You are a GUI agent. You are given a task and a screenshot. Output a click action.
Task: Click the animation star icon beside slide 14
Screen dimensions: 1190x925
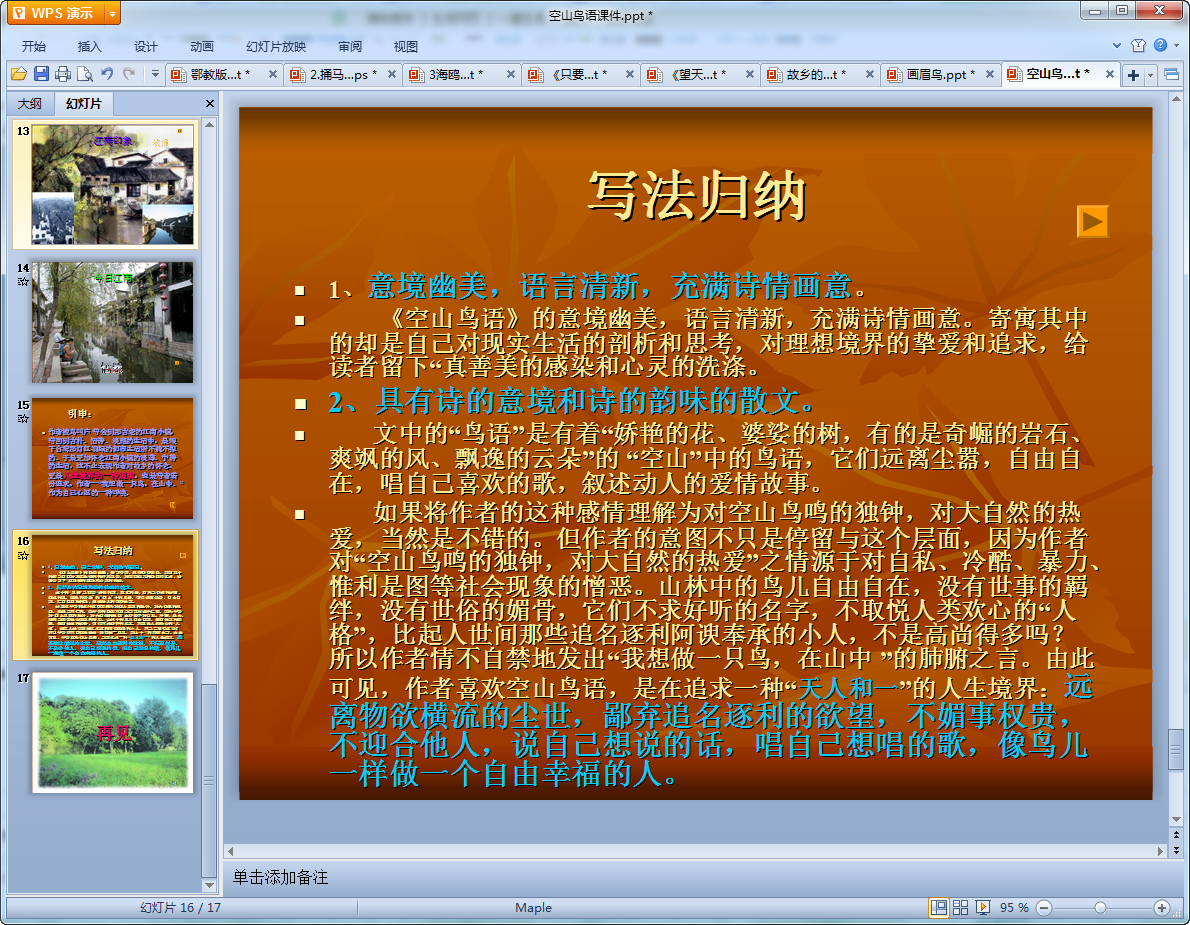[23, 282]
